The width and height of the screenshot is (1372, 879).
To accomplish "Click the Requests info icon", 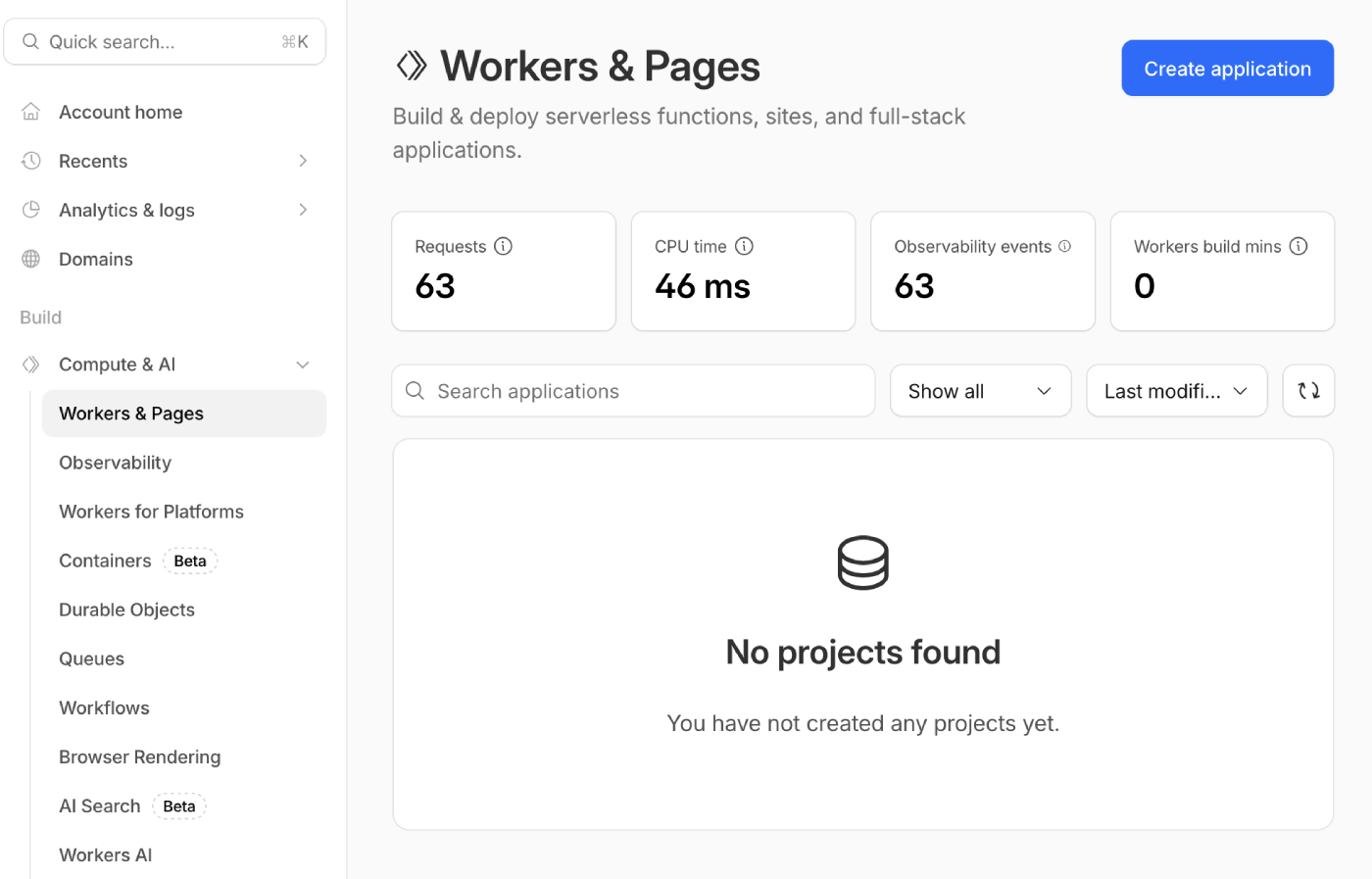I will [x=504, y=246].
